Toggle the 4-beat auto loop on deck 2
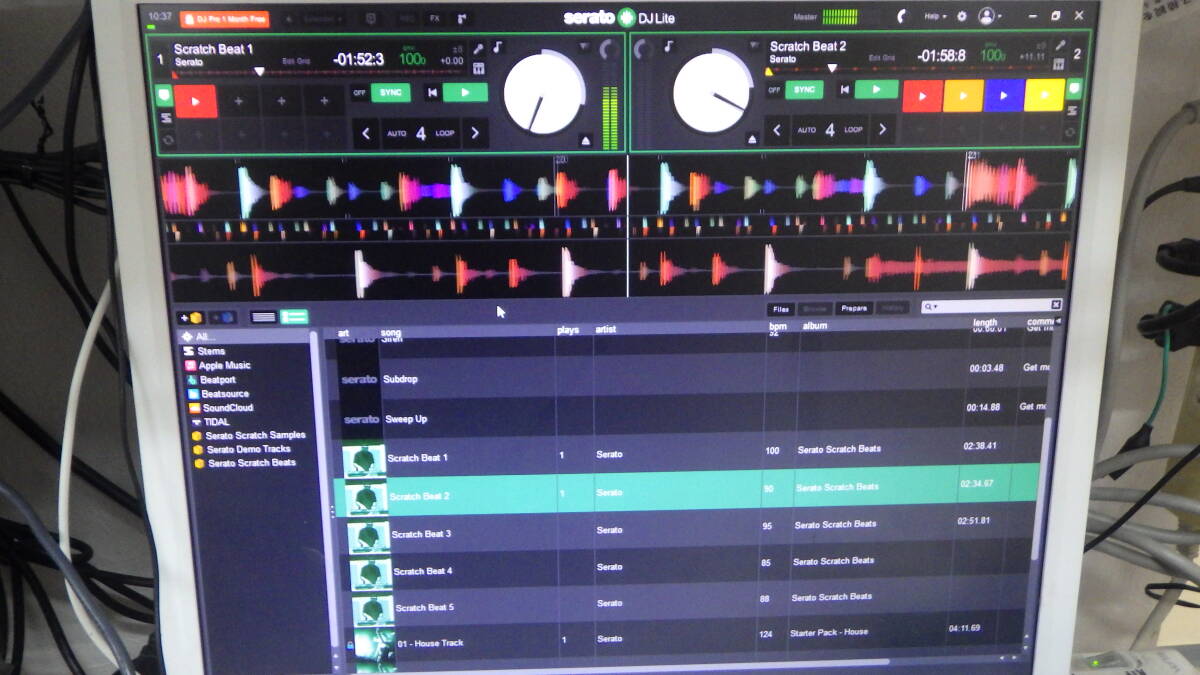The height and width of the screenshot is (675, 1200). coord(830,129)
